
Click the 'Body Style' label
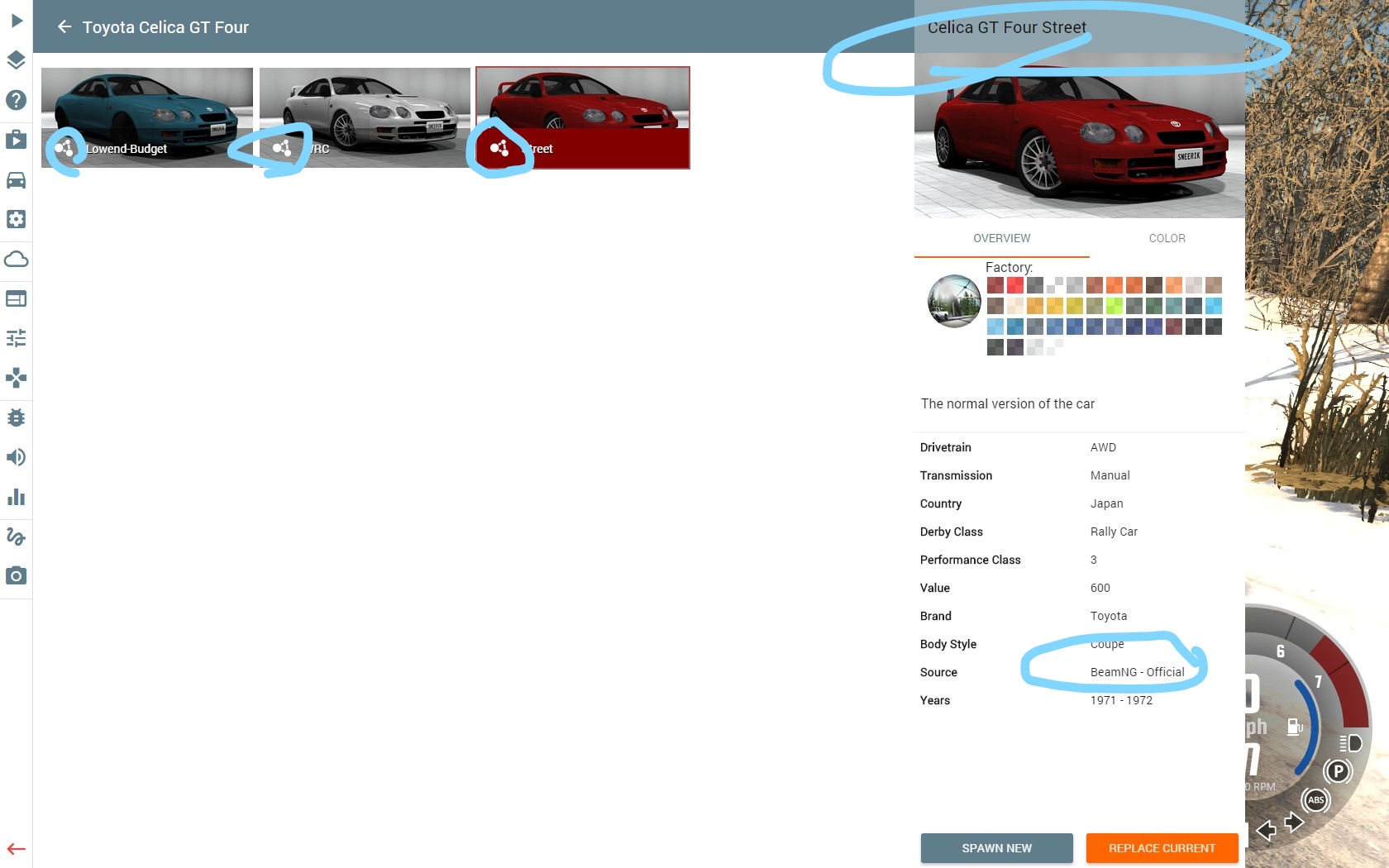pyautogui.click(x=947, y=644)
